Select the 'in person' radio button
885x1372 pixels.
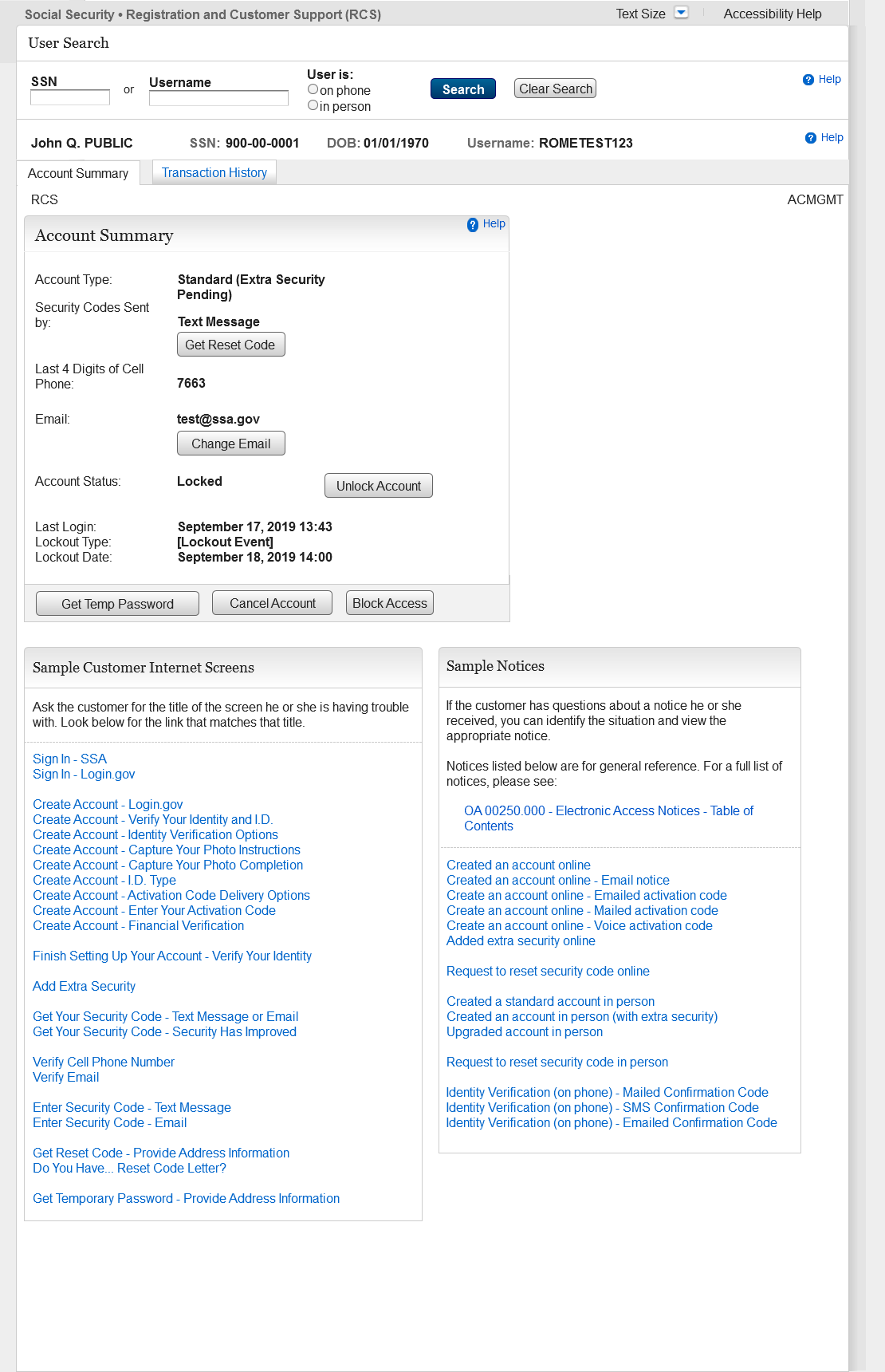(x=313, y=105)
